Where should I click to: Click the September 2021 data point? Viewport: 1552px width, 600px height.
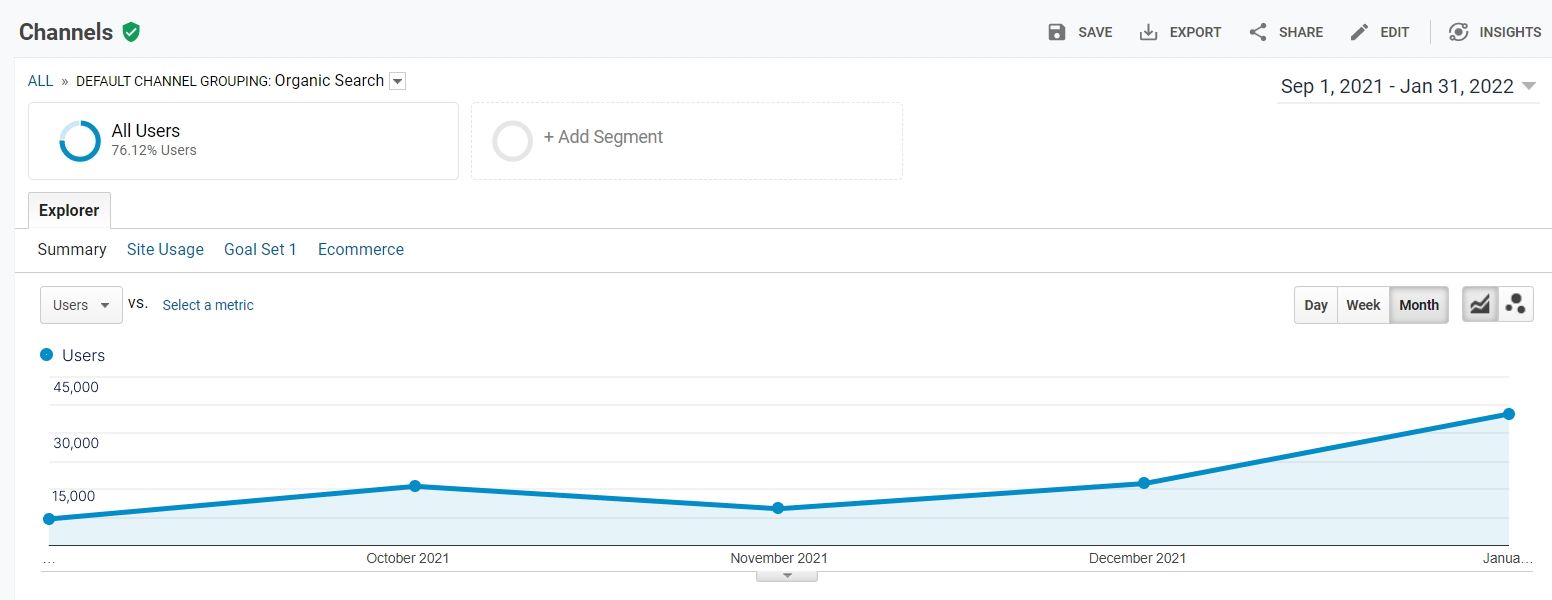pyautogui.click(x=49, y=519)
